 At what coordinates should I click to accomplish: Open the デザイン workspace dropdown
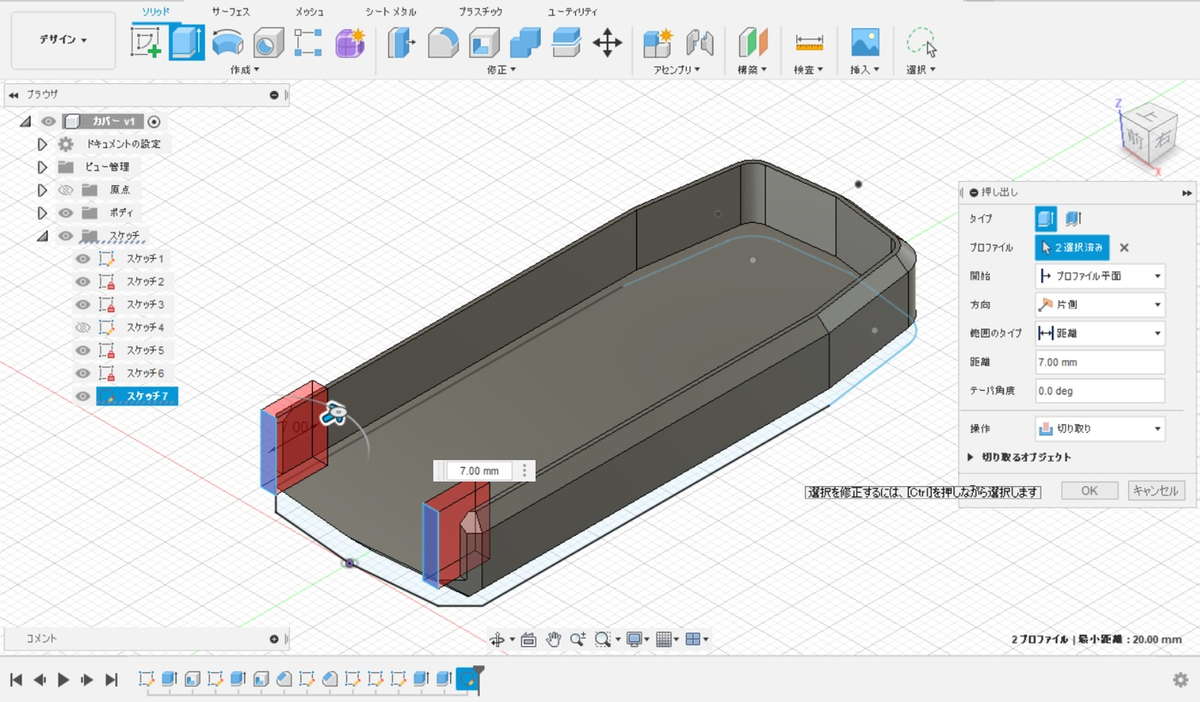pos(63,40)
